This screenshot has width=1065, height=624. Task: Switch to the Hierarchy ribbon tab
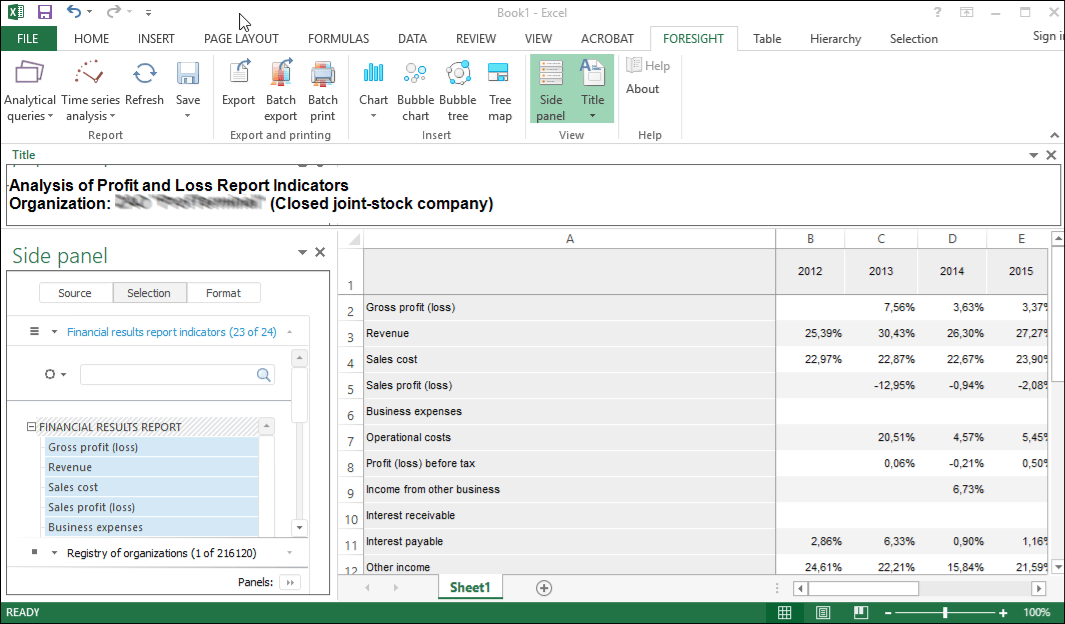point(835,39)
